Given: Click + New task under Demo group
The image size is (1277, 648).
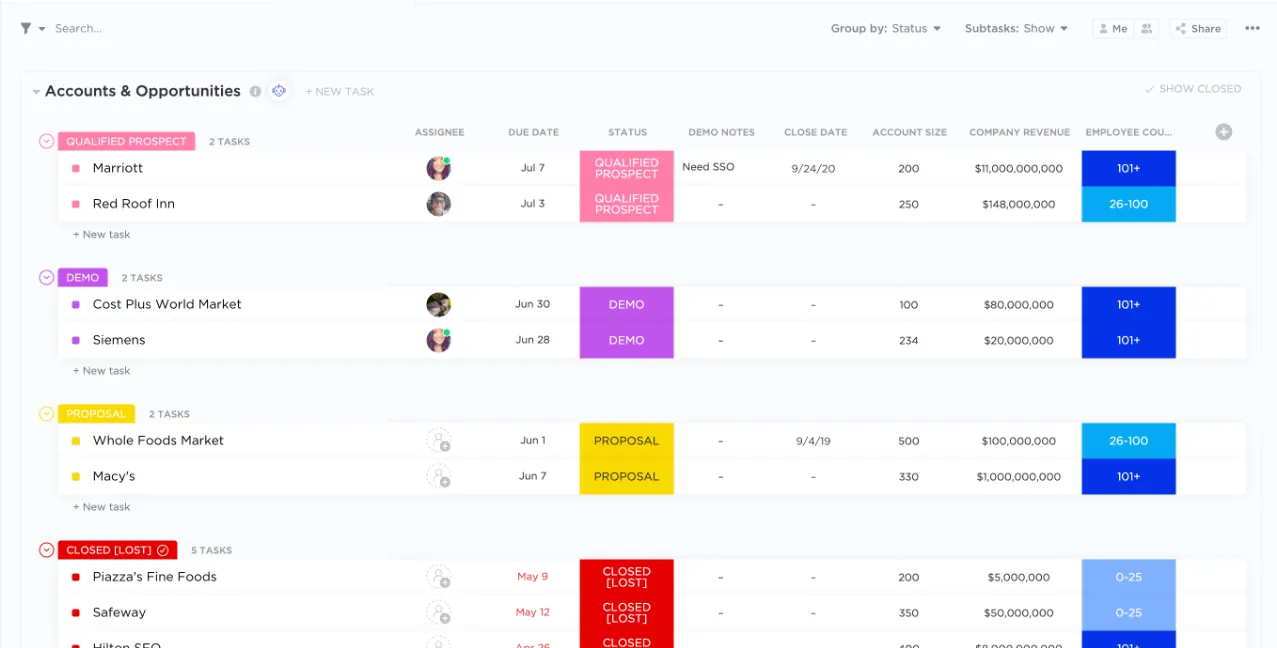Looking at the screenshot, I should (x=102, y=371).
